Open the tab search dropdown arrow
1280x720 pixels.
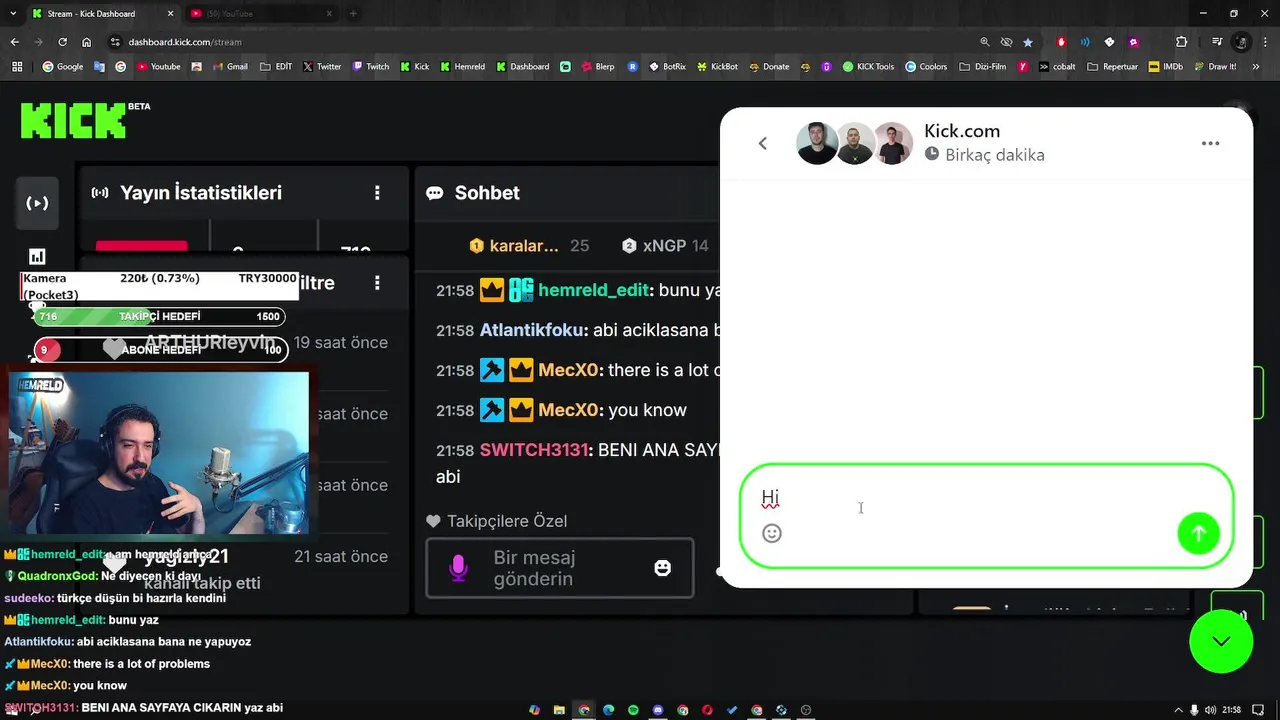click(11, 13)
